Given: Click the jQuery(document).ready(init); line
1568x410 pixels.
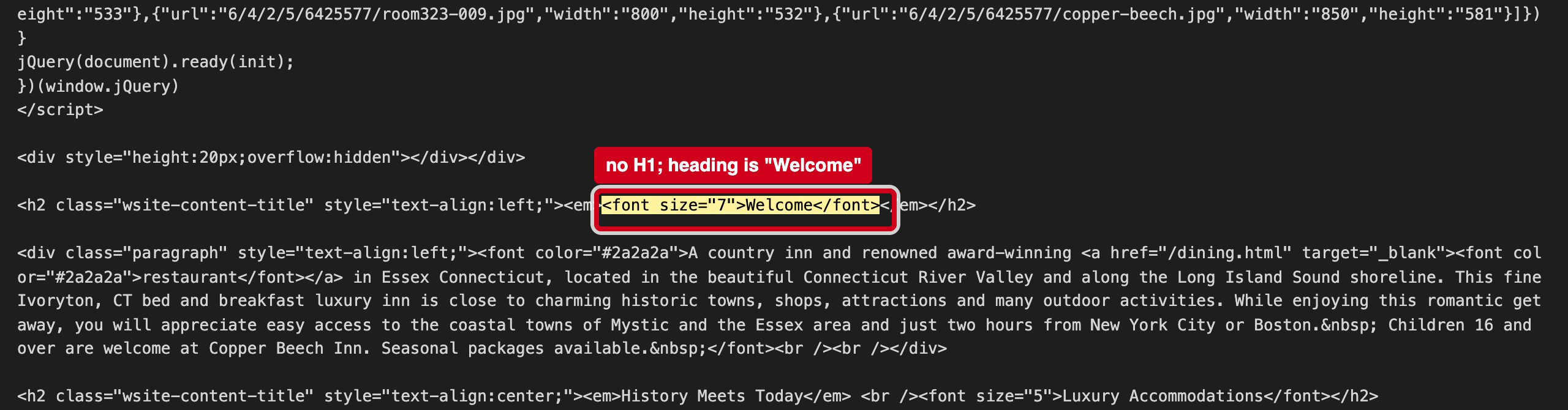Looking at the screenshot, I should point(156,62).
